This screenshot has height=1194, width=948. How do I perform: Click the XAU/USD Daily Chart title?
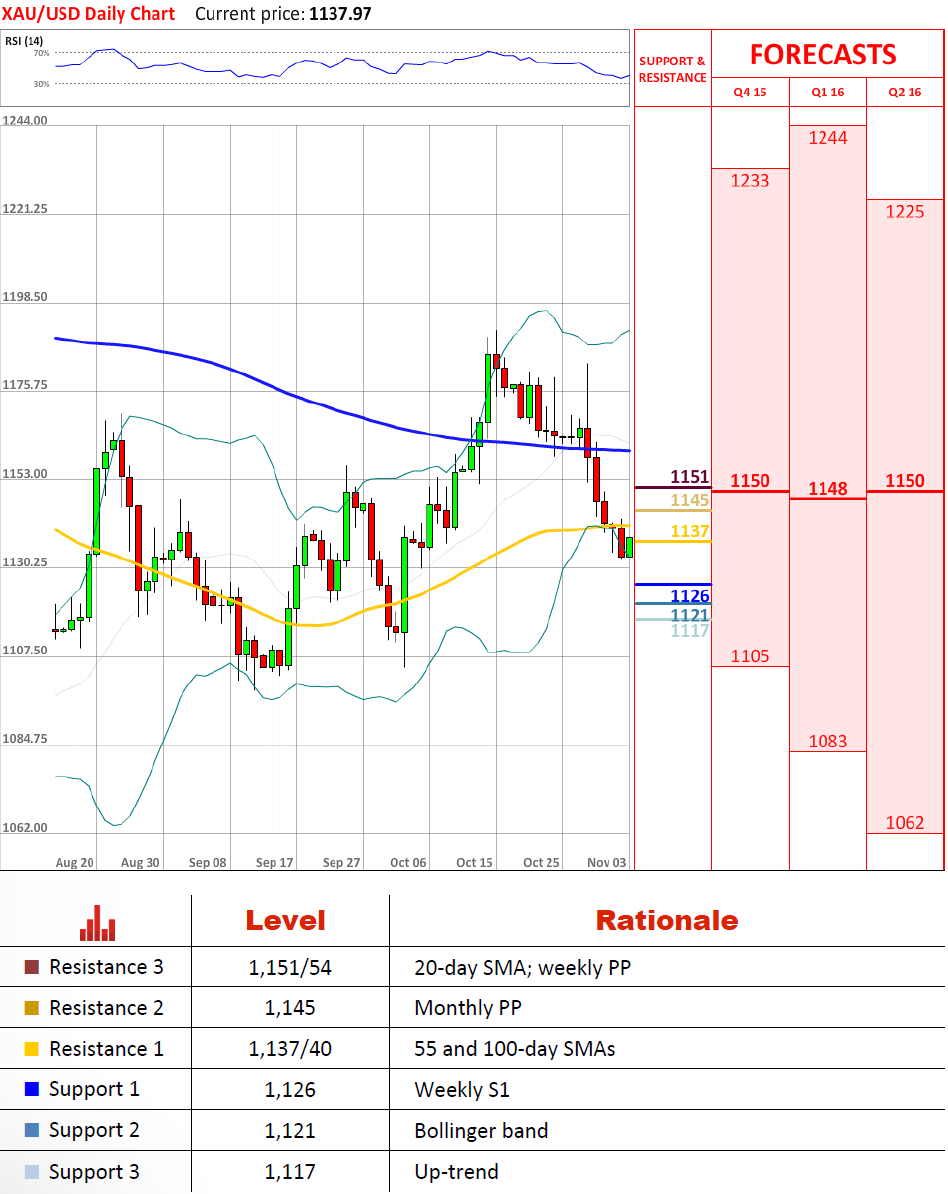(88, 14)
